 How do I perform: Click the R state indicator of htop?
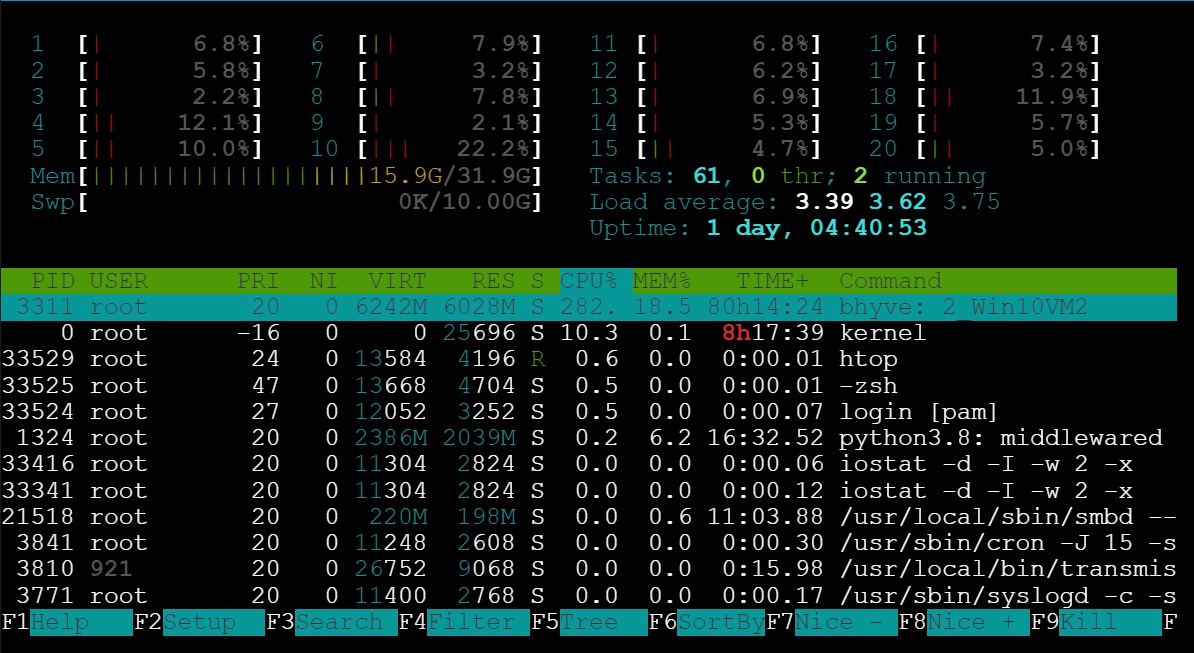click(538, 359)
